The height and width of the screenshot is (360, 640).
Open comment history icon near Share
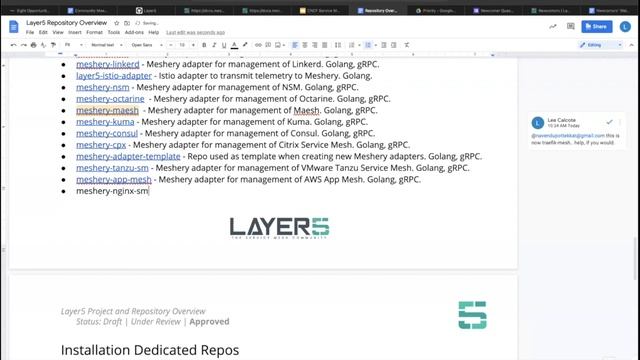(571, 27)
